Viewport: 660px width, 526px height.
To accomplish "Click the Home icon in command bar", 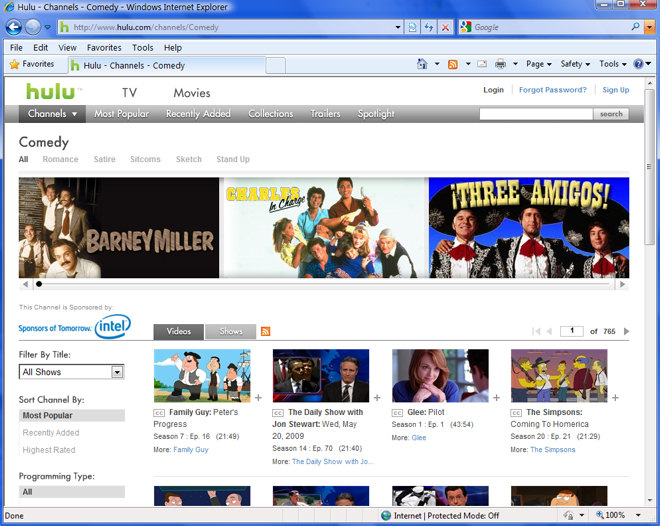I will tap(422, 64).
